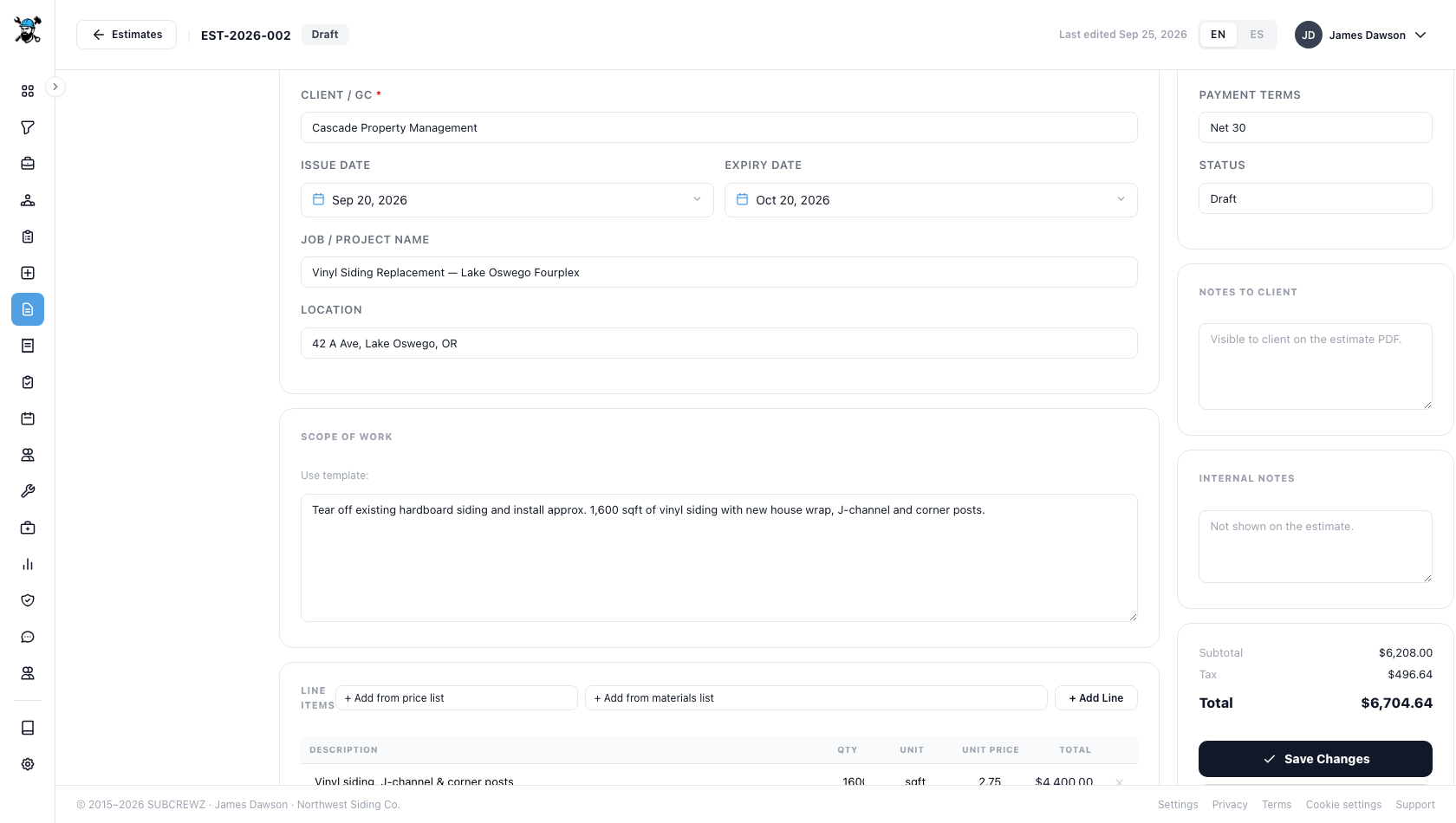Open the chat bubble messages icon
This screenshot has width=1456, height=823.
pos(28,637)
